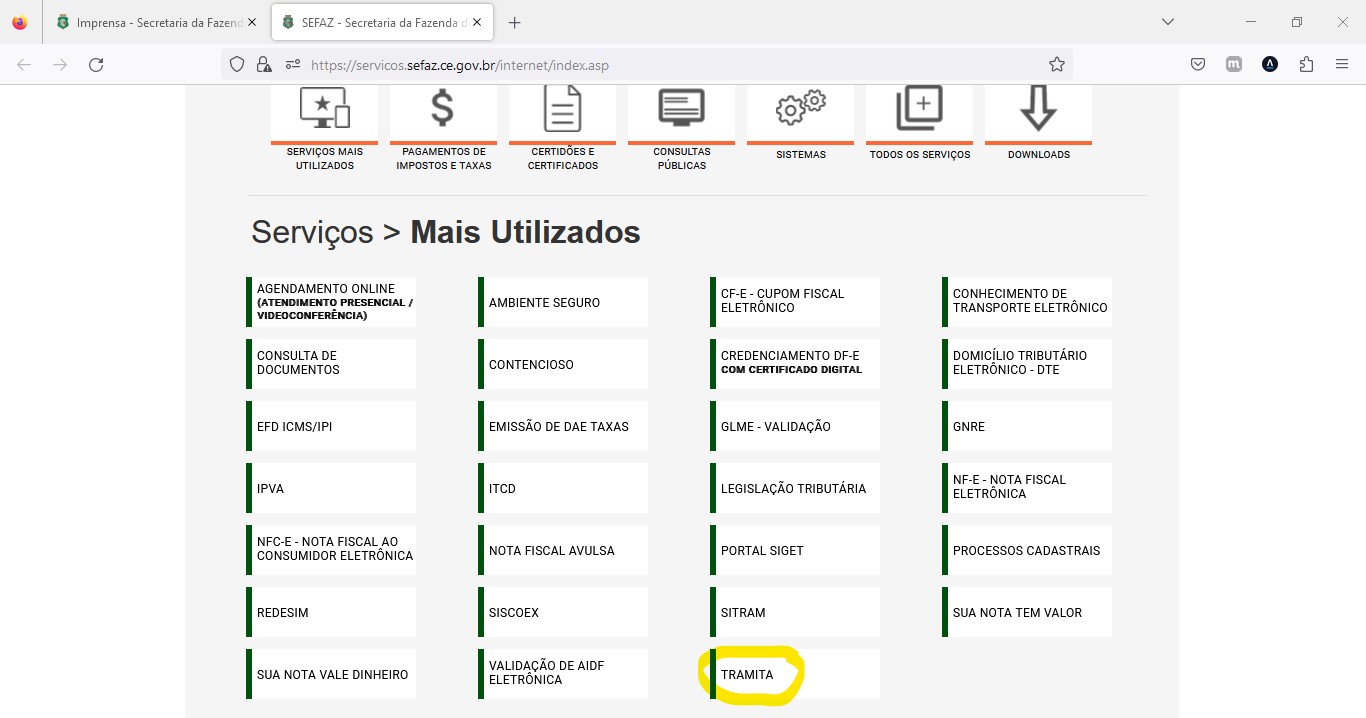This screenshot has height=718, width=1366.
Task: Open a new browser tab
Action: (514, 22)
